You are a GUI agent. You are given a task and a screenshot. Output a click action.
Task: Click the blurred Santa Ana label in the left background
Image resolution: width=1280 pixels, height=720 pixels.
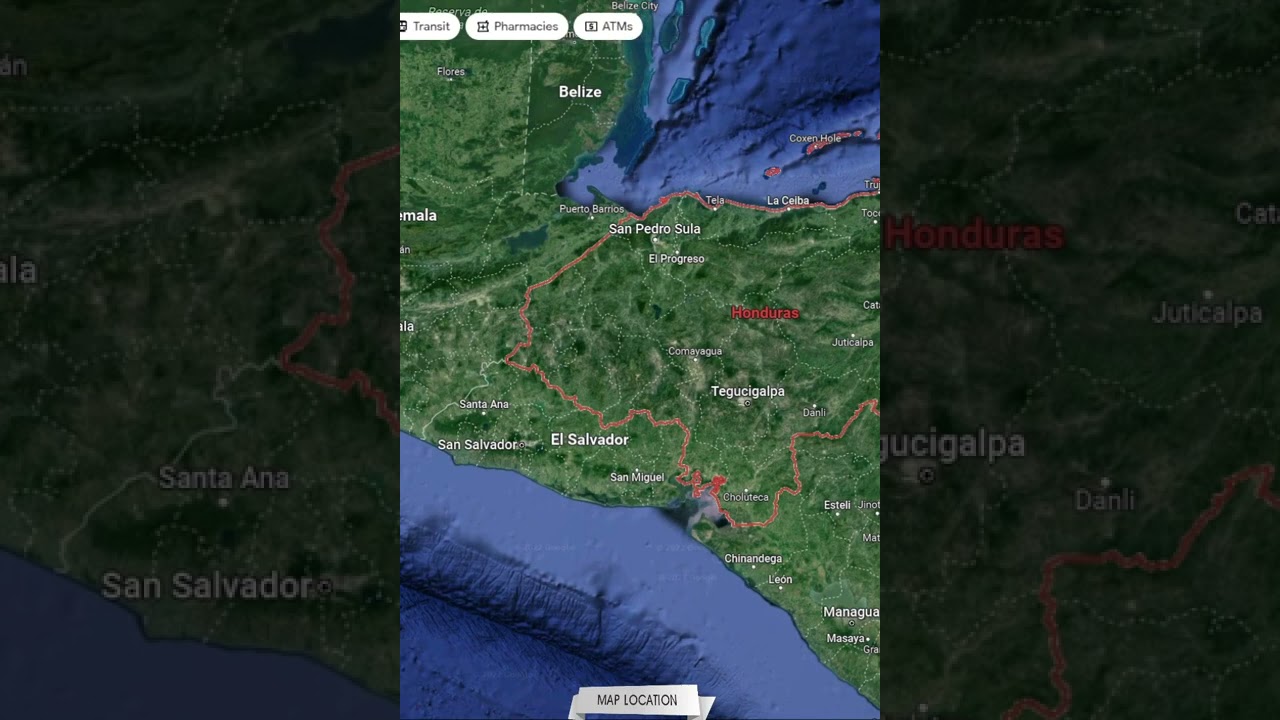pyautogui.click(x=224, y=478)
